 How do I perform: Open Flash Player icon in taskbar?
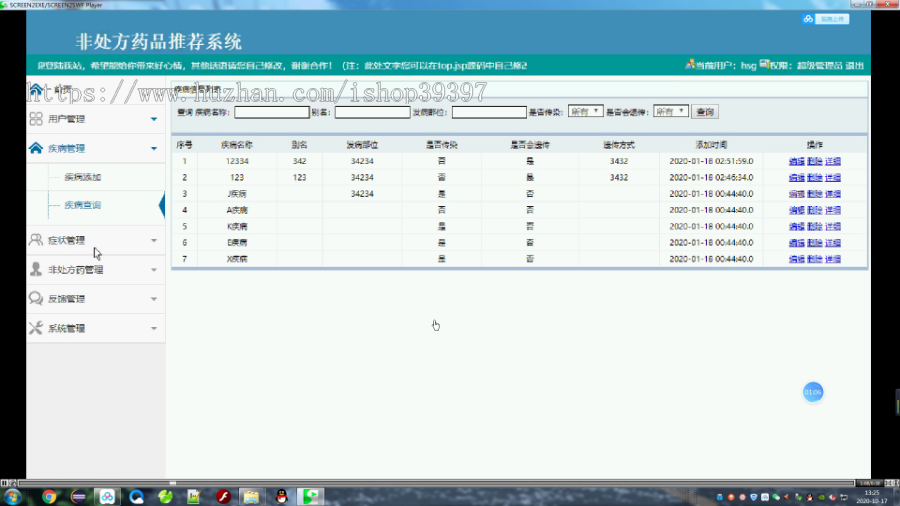(x=223, y=497)
